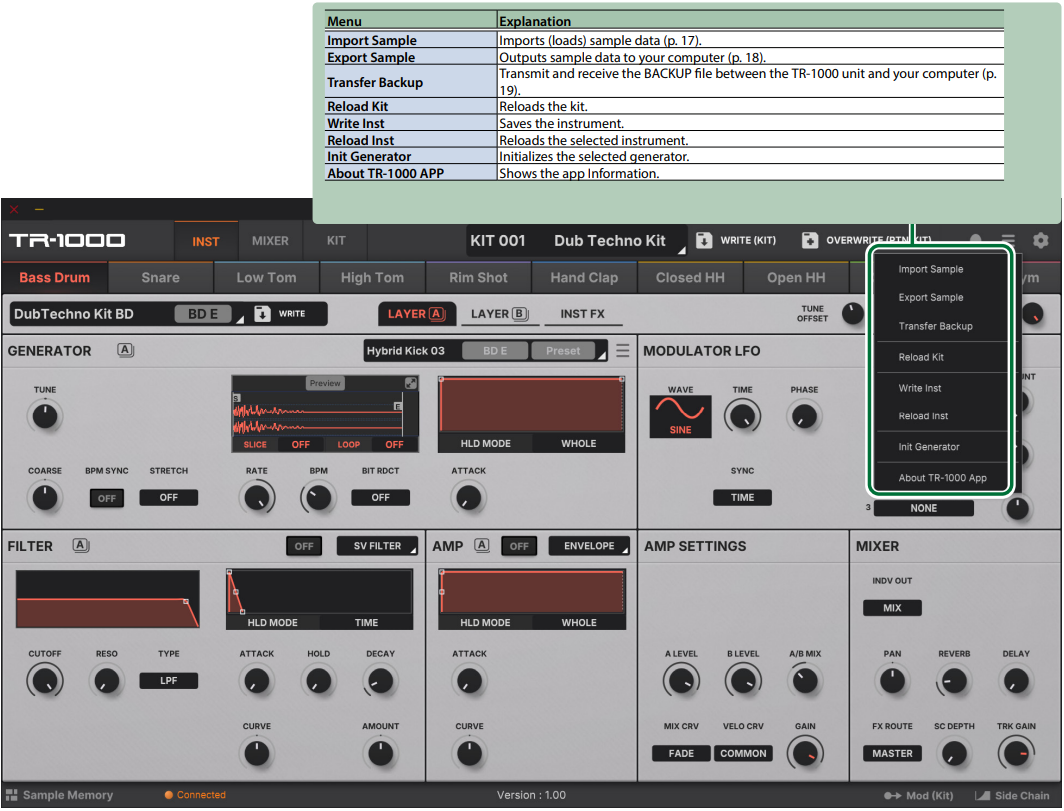Click the COARSE tune knob
The width and height of the screenshot is (1064, 811).
point(45,497)
